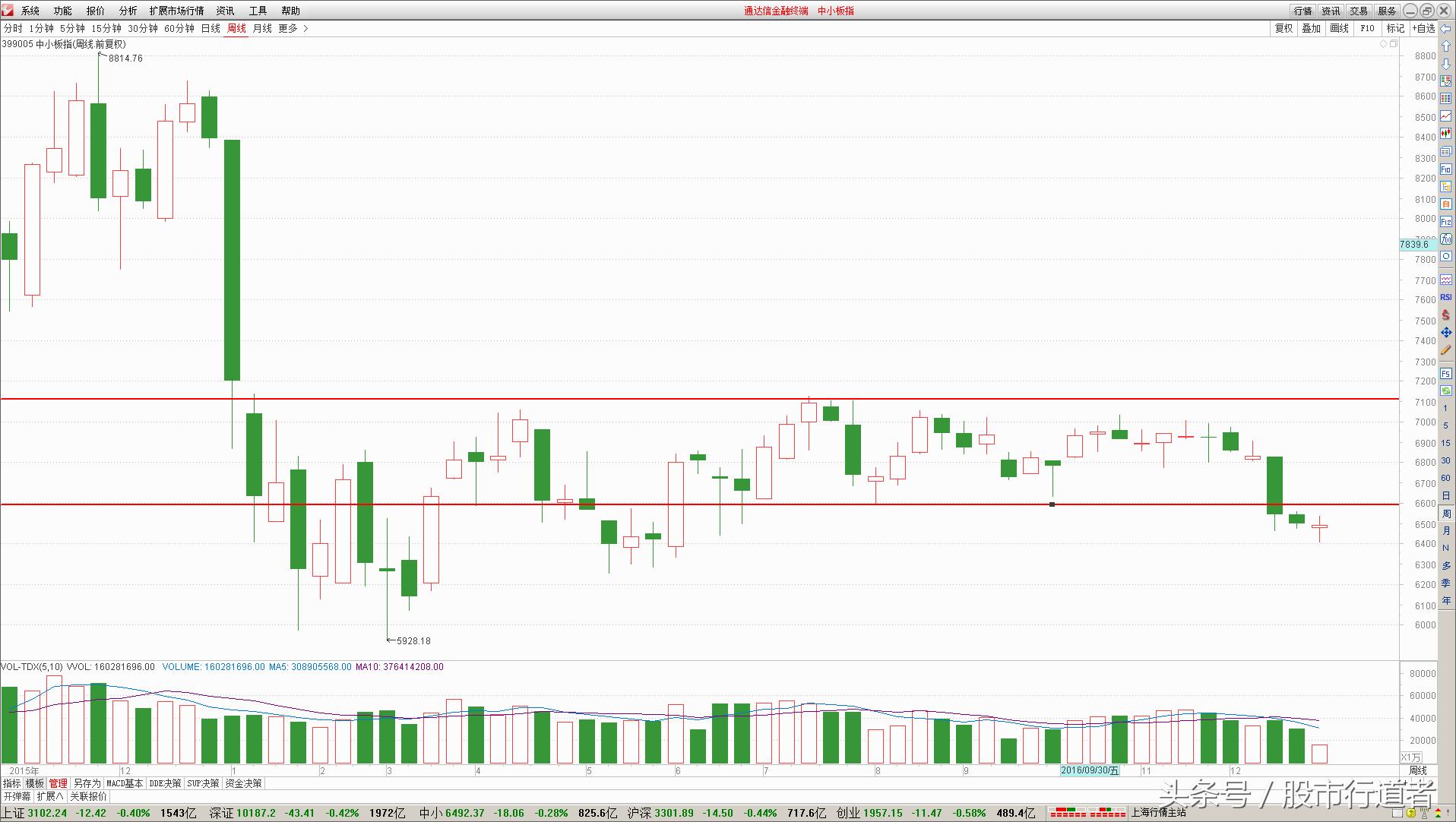
Task: Open the 分析 menu
Action: click(128, 11)
